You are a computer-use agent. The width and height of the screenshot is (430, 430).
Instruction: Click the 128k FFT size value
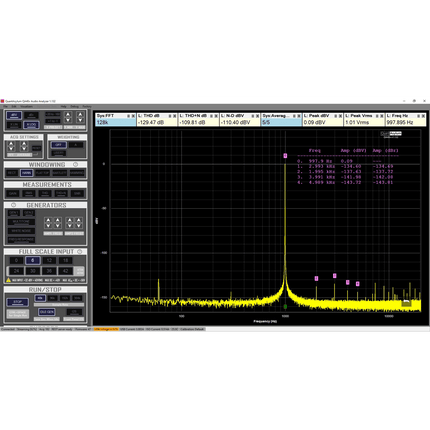(102, 122)
